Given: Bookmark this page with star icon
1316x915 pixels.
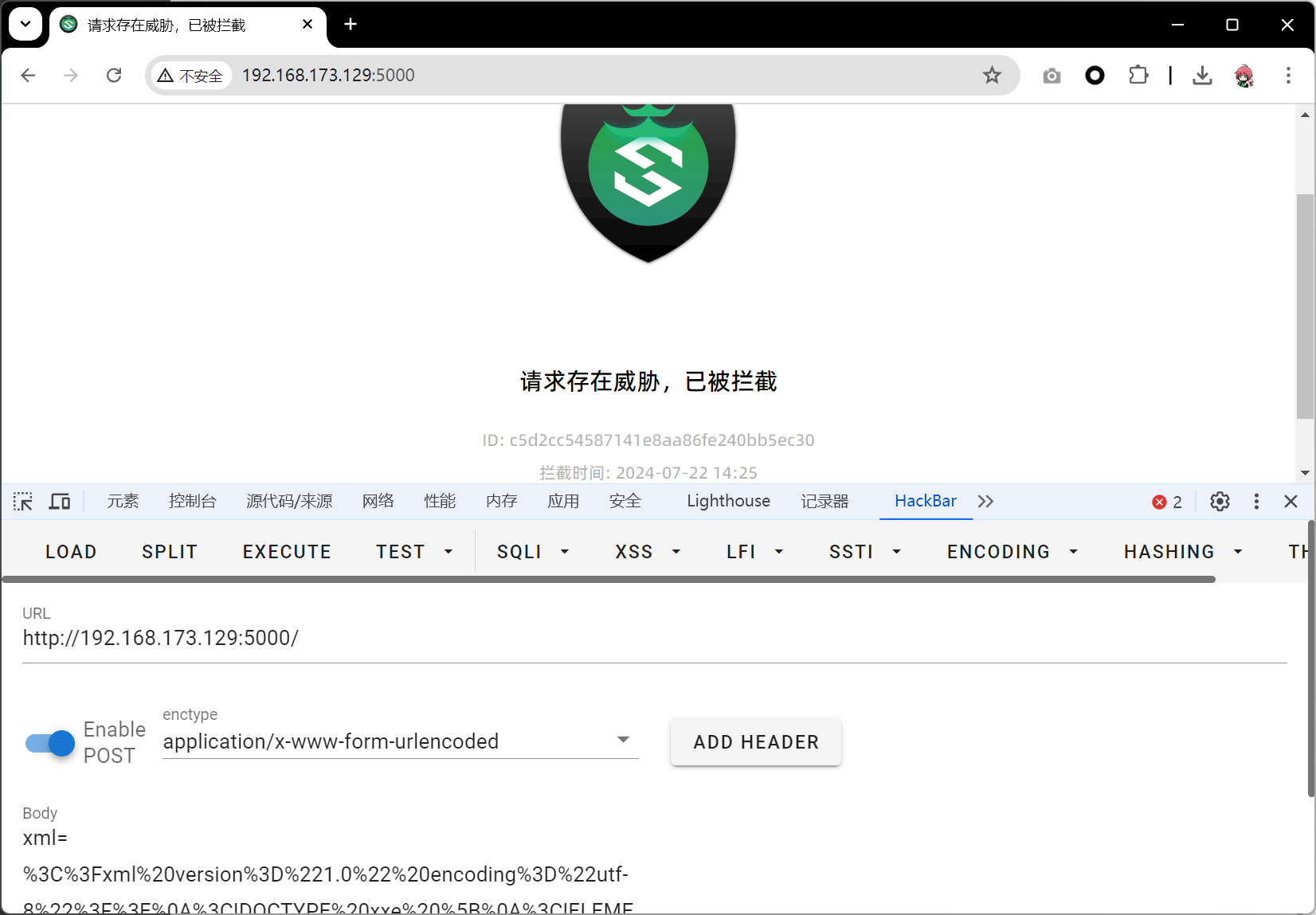Looking at the screenshot, I should (992, 76).
